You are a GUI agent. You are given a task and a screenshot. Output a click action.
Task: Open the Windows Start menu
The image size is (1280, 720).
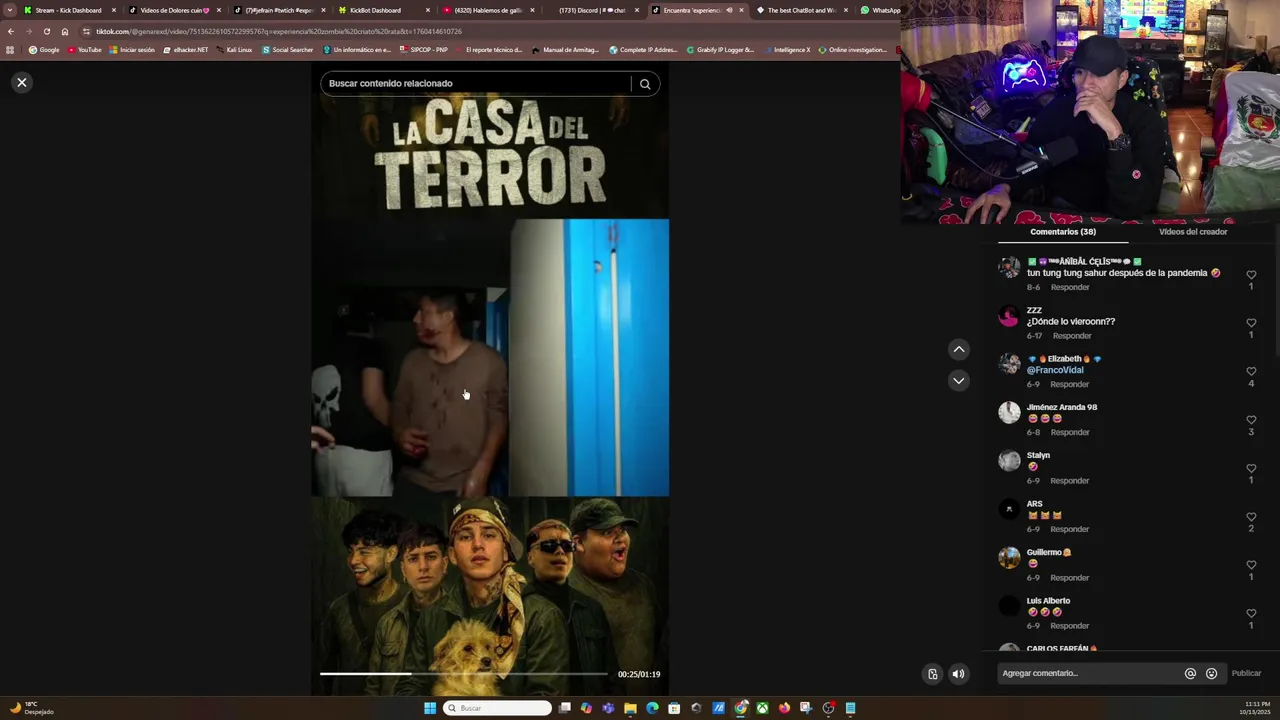pyautogui.click(x=430, y=708)
